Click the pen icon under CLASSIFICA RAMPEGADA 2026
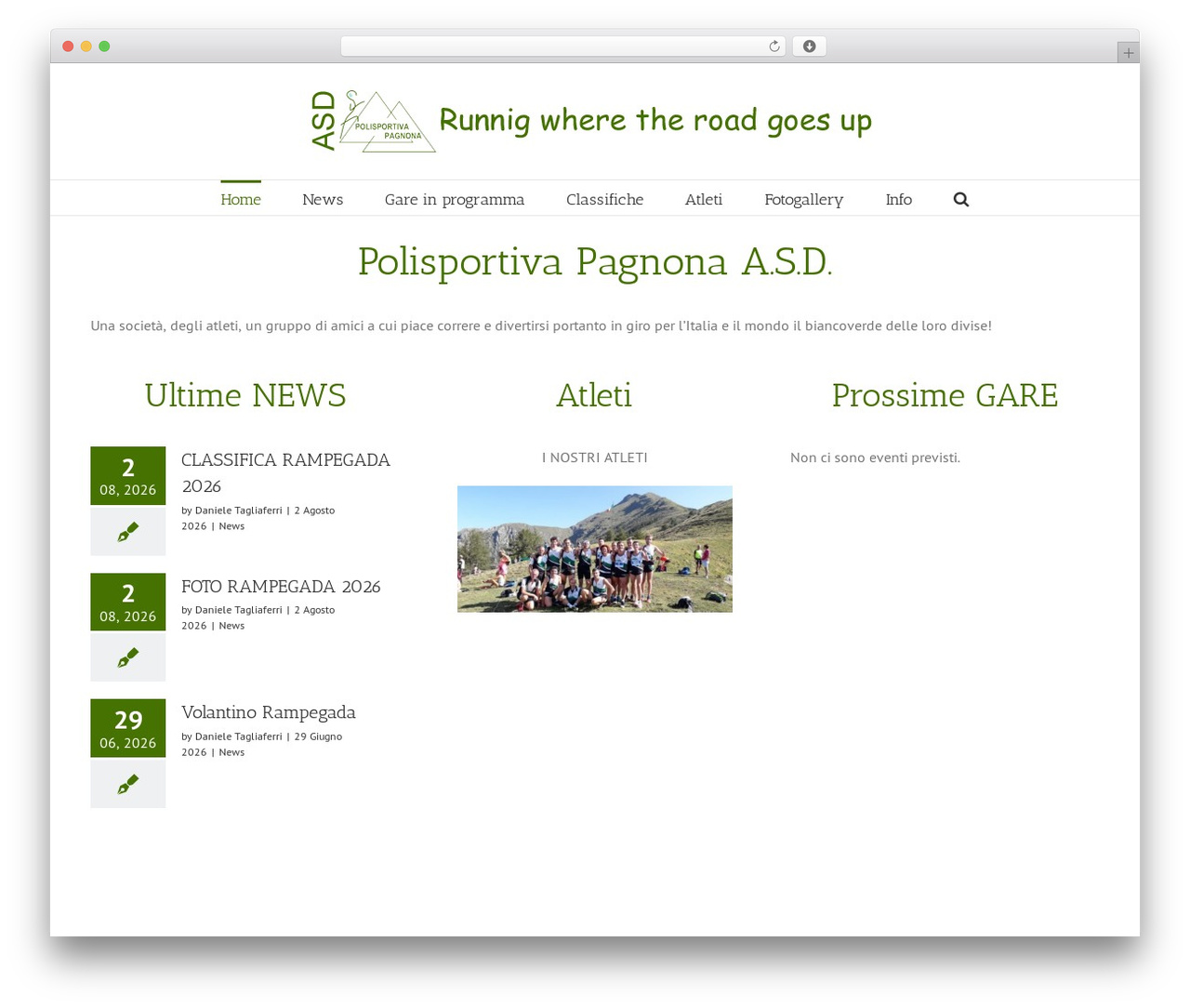This screenshot has height=1008, width=1190. click(128, 532)
